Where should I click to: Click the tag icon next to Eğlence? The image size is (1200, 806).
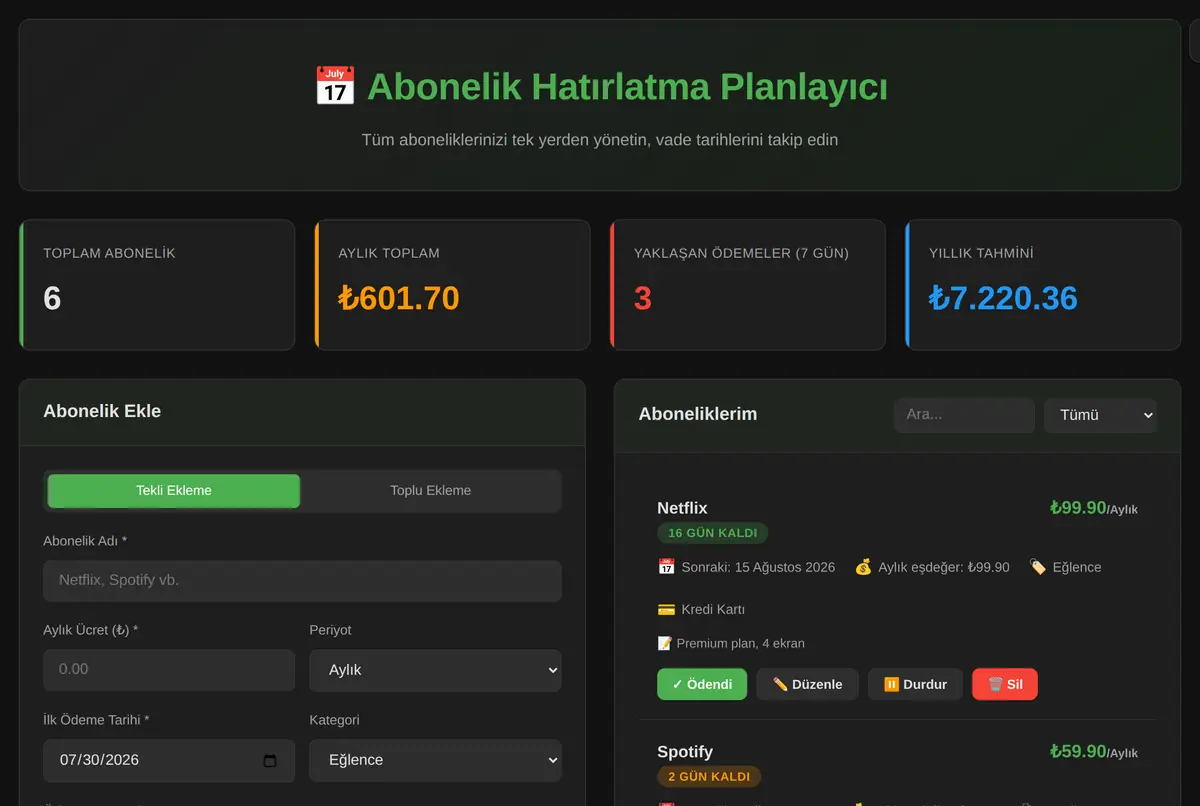[1038, 567]
